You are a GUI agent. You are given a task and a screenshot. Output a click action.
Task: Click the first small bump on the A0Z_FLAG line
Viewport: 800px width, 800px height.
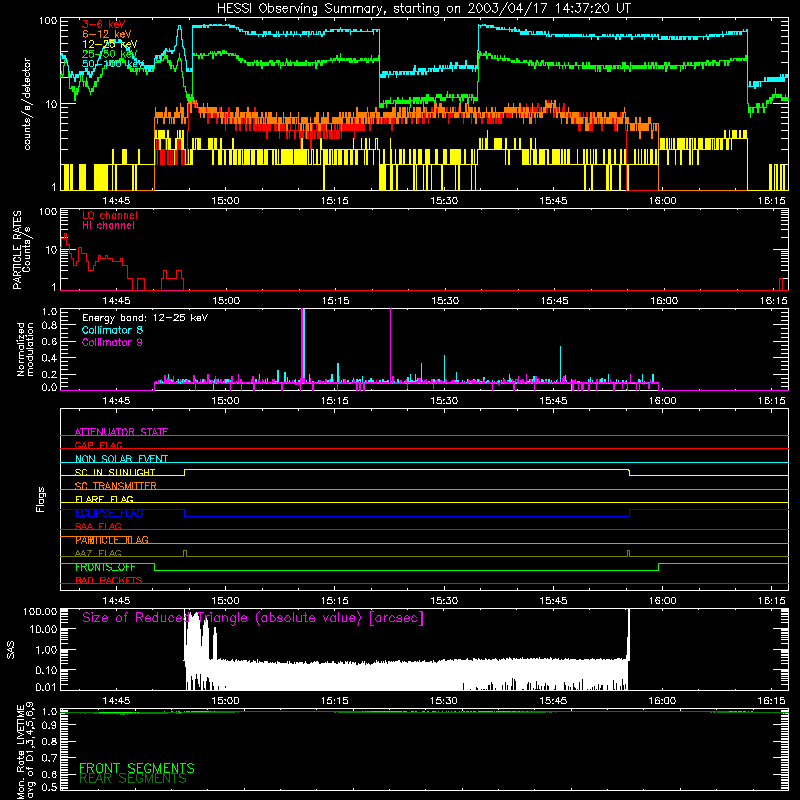[x=185, y=553]
